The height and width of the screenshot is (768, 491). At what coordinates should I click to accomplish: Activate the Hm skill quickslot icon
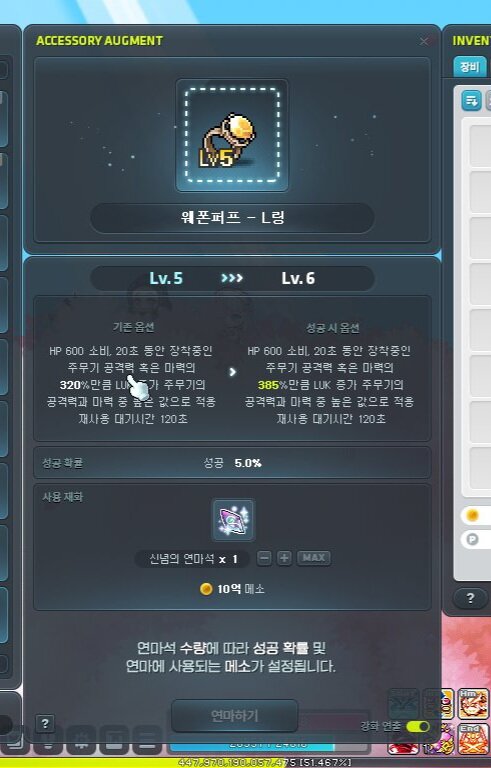(473, 703)
